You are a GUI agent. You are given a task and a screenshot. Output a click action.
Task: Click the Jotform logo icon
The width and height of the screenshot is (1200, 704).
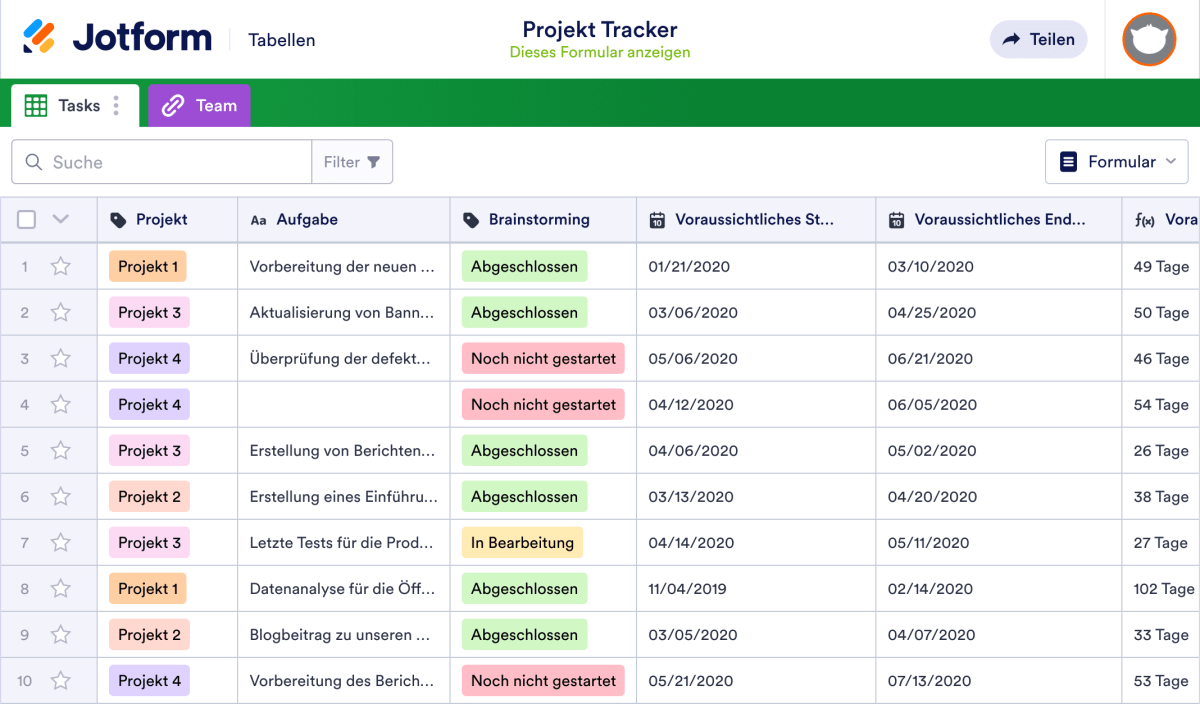pos(40,37)
